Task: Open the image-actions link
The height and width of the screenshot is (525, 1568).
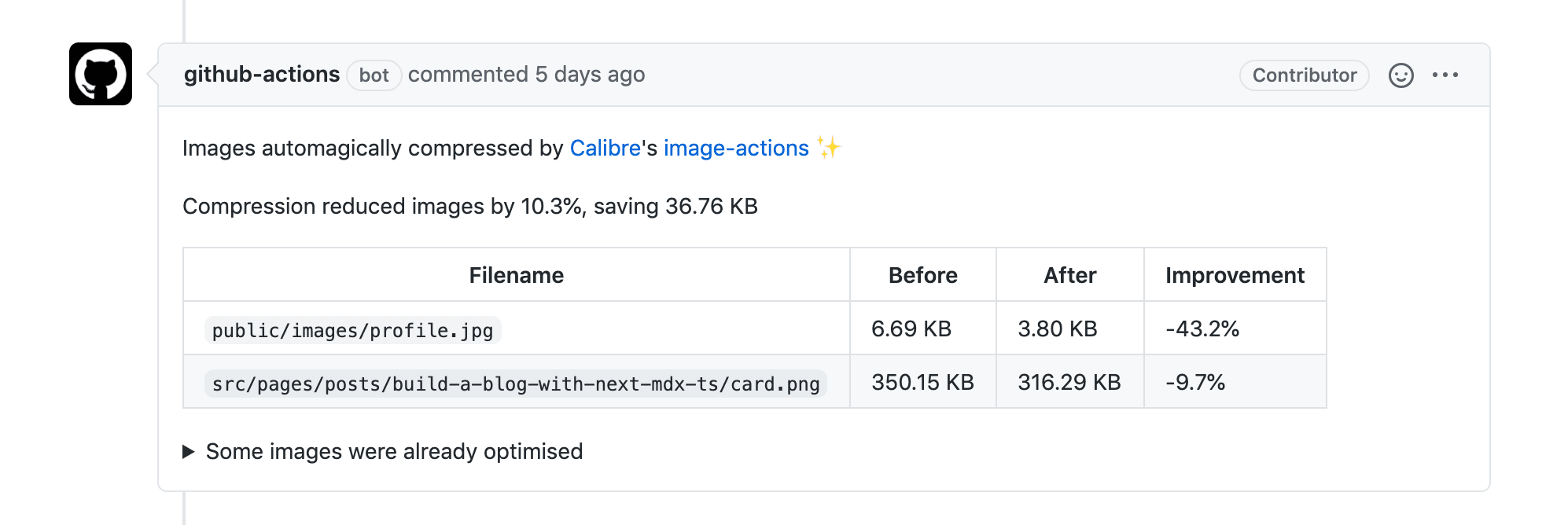Action: (736, 148)
